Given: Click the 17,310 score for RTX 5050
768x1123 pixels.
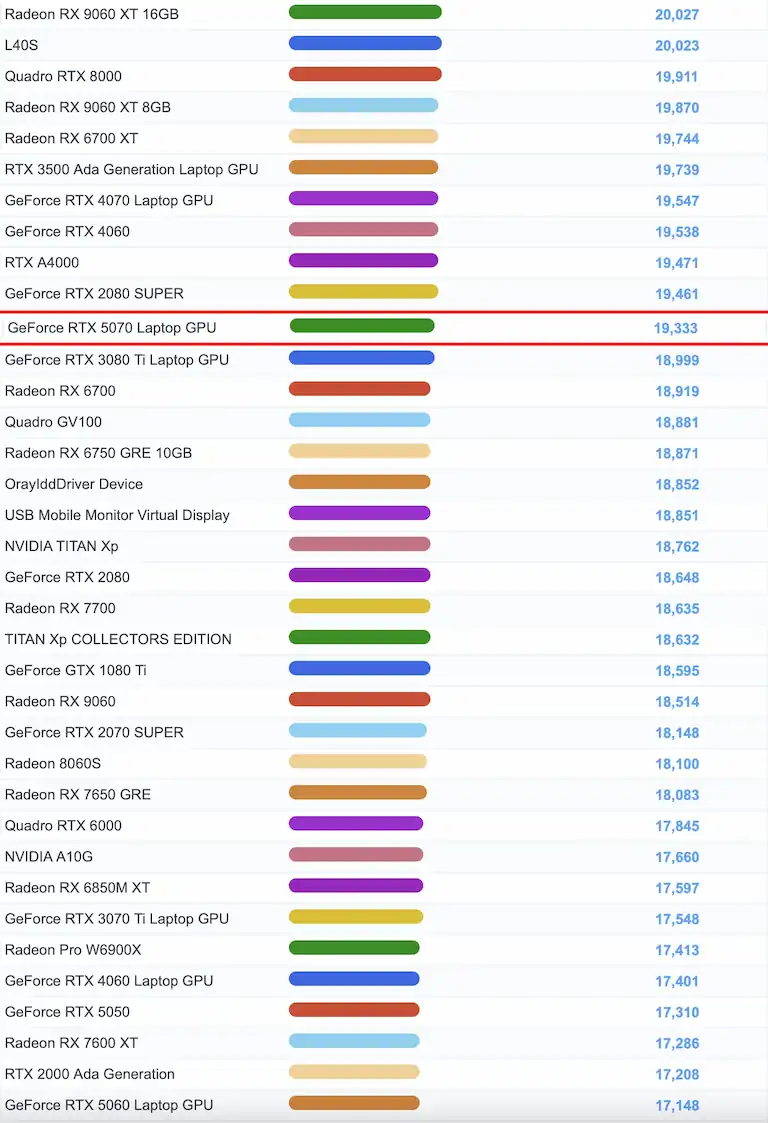Looking at the screenshot, I should (677, 1013).
